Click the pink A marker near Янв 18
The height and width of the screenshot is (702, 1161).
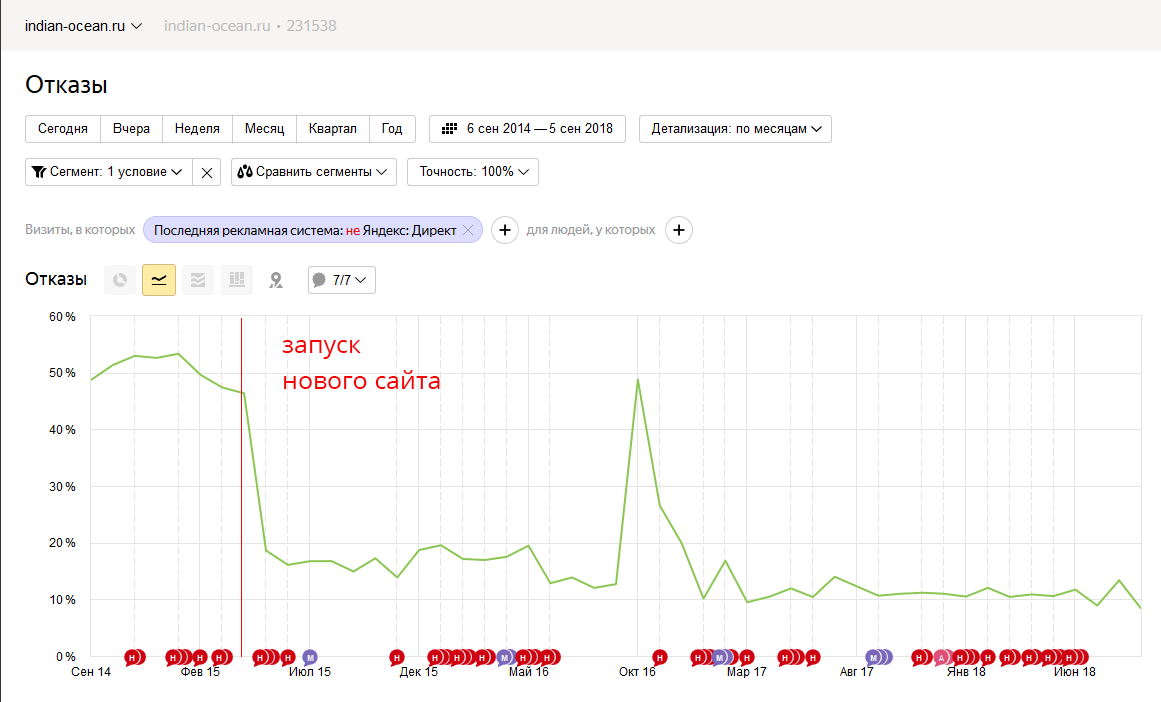[x=941, y=658]
